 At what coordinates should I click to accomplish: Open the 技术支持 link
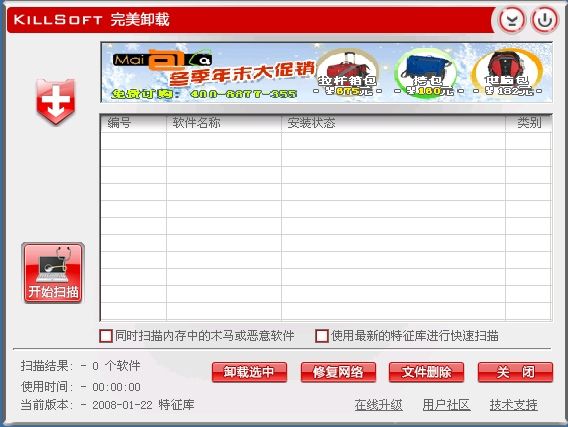tap(514, 405)
